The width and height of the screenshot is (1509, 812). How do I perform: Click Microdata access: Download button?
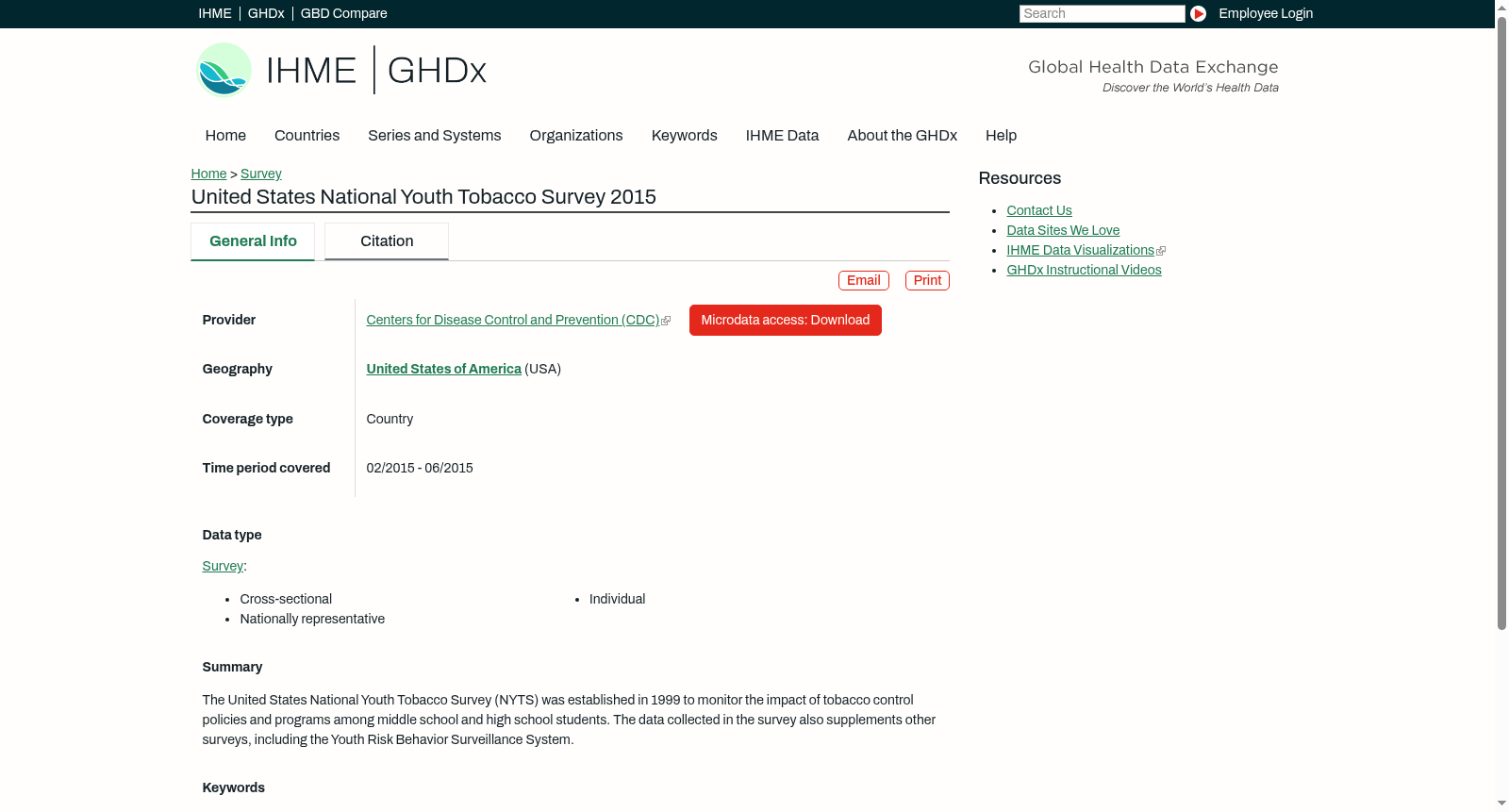[x=786, y=321]
